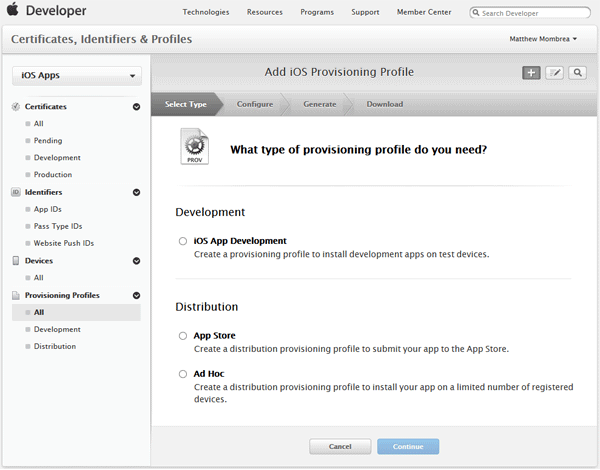Open Development under Certificates

coord(57,158)
